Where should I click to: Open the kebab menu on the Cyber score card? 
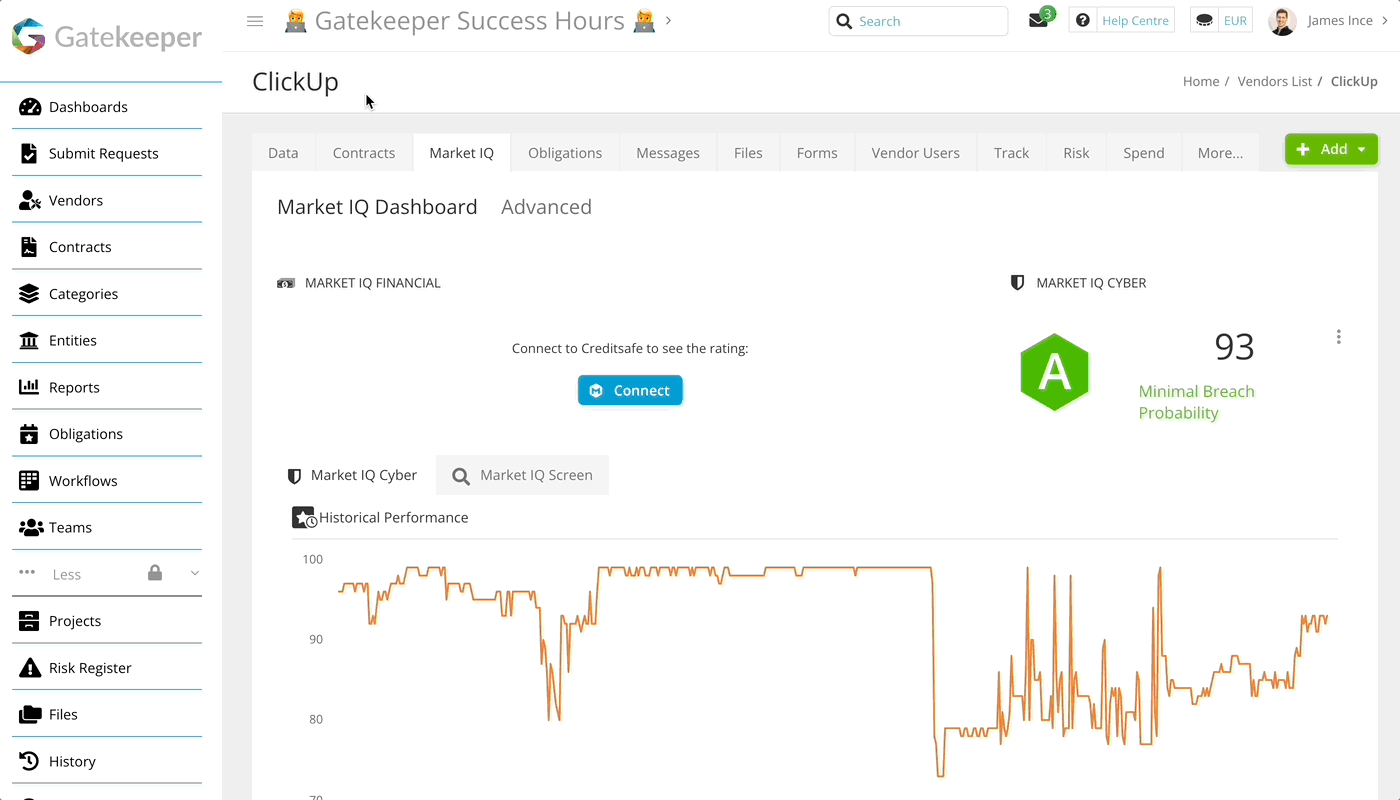click(x=1338, y=336)
